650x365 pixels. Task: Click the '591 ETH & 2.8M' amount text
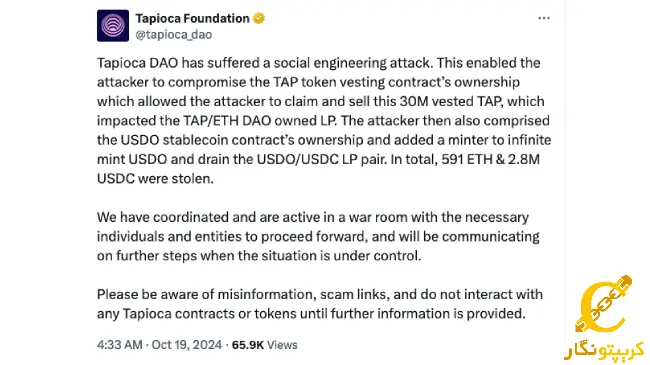pos(490,159)
